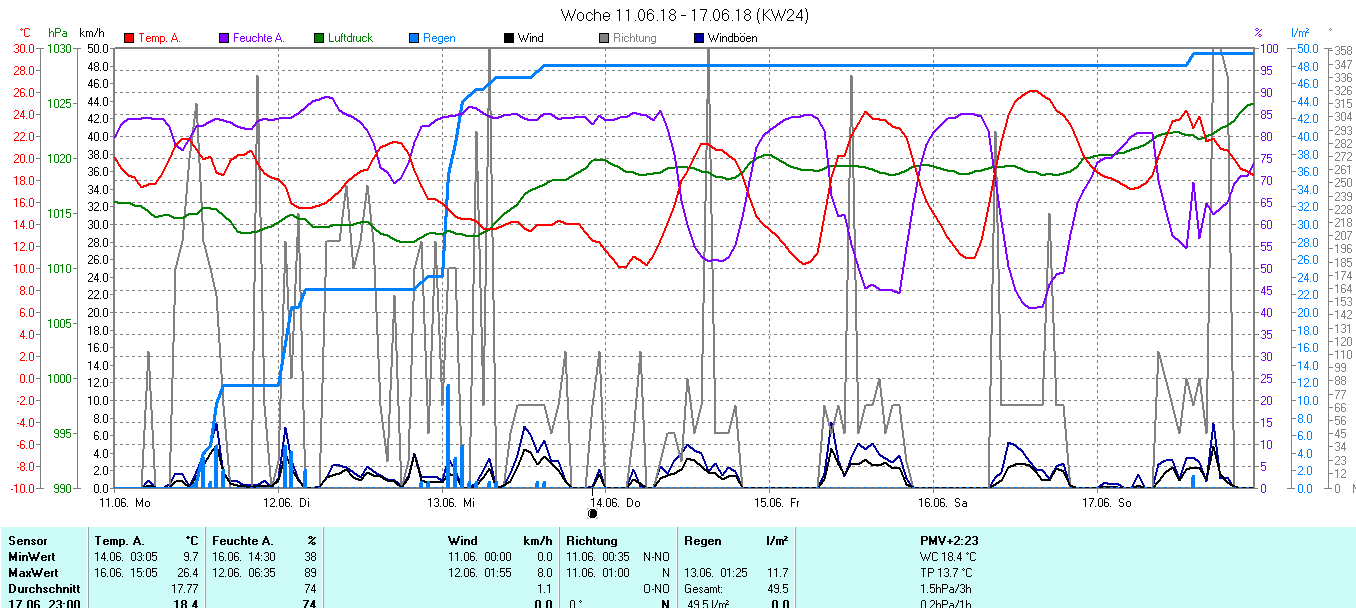Click the light blue Regen legend swatch

[414, 38]
